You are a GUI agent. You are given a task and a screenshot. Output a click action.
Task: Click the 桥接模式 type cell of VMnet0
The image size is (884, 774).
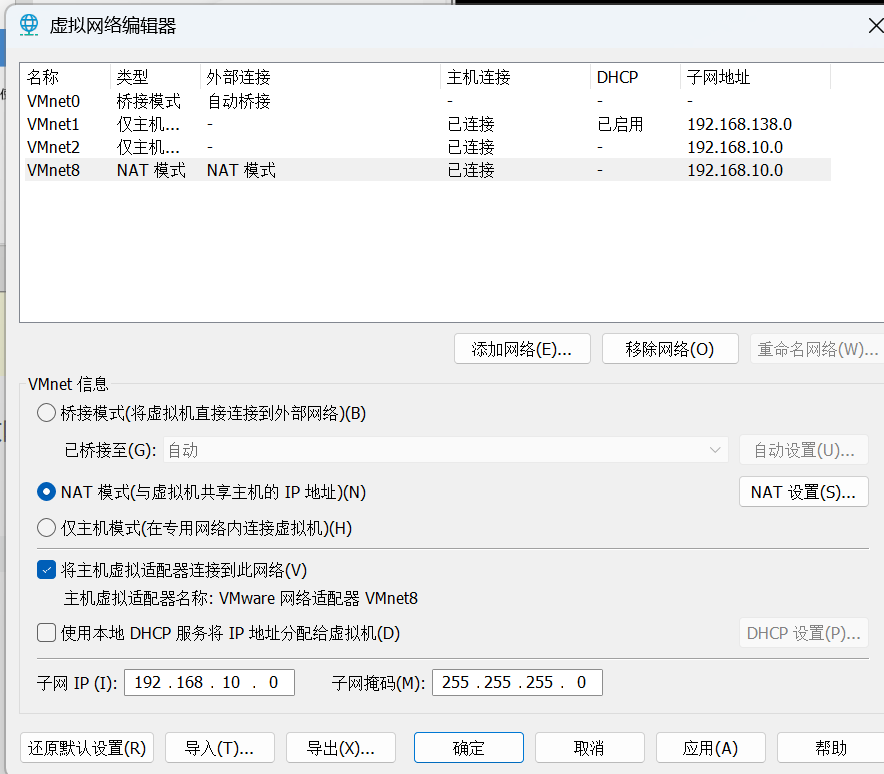pos(148,101)
